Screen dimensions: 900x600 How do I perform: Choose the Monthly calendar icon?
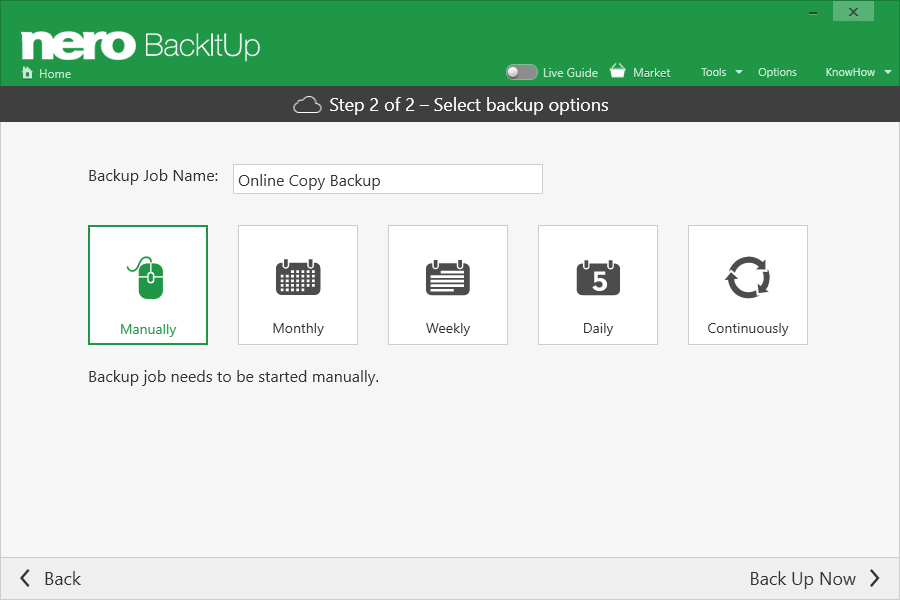298,277
